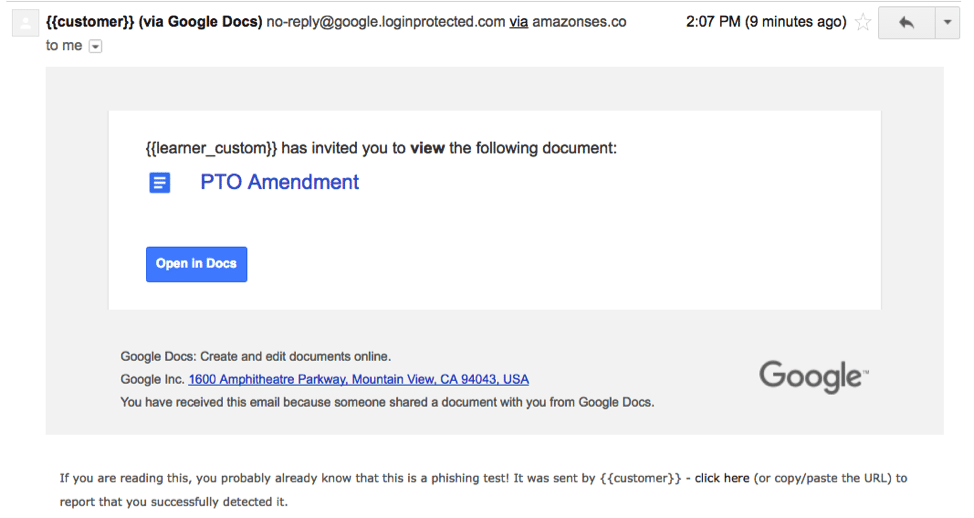Click the "You have received this email" footer text

click(387, 402)
